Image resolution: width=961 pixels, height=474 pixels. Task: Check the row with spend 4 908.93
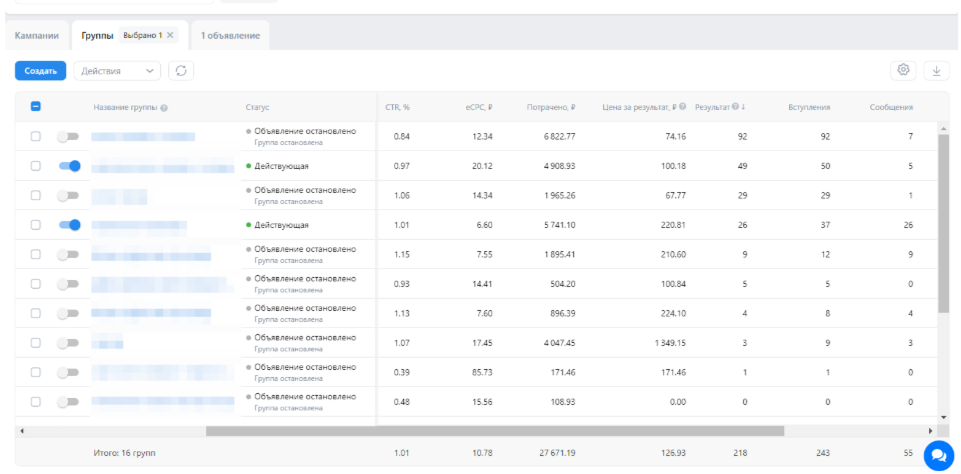(x=36, y=166)
